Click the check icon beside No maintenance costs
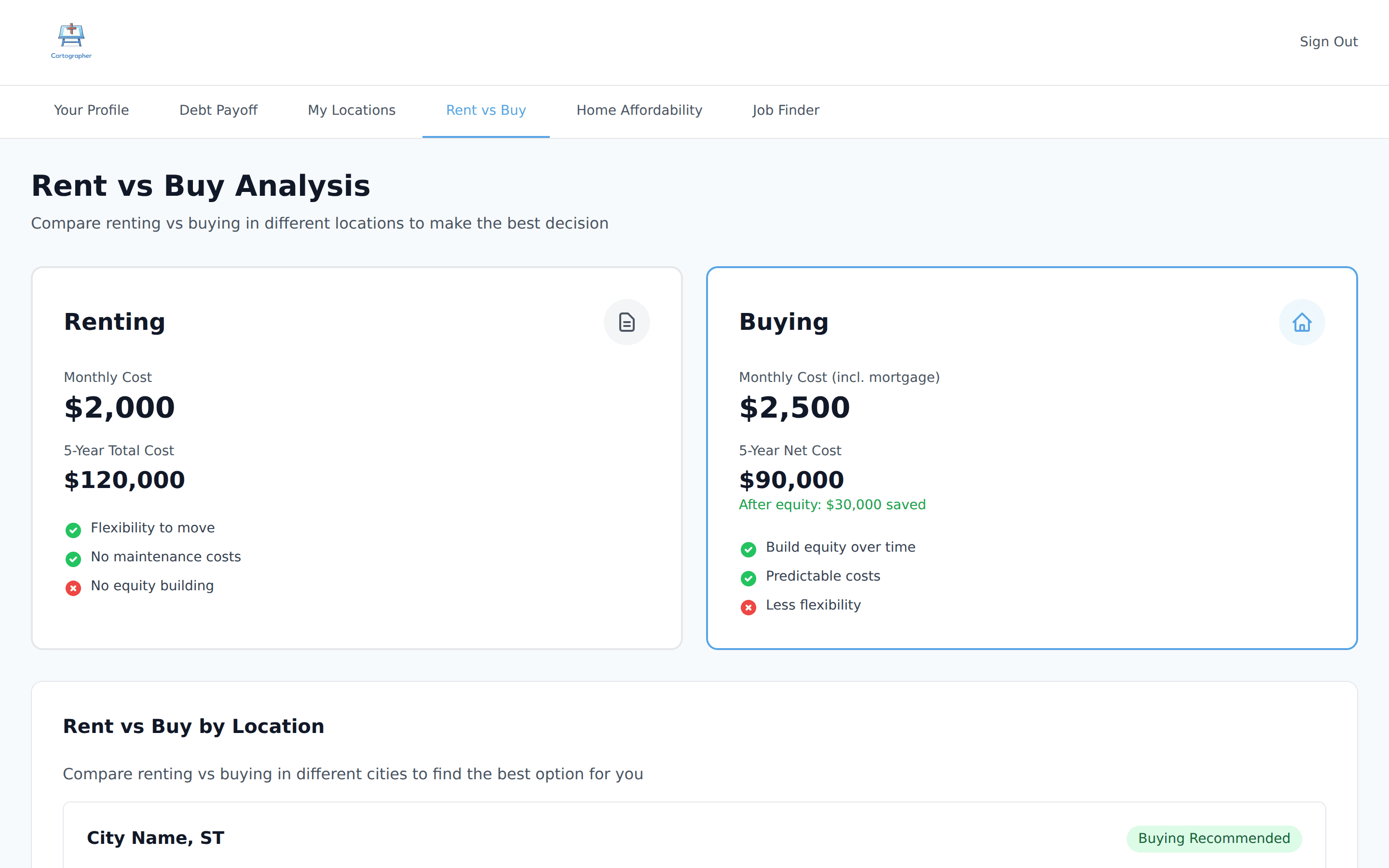Viewport: 1389px width, 868px height. 73,558
